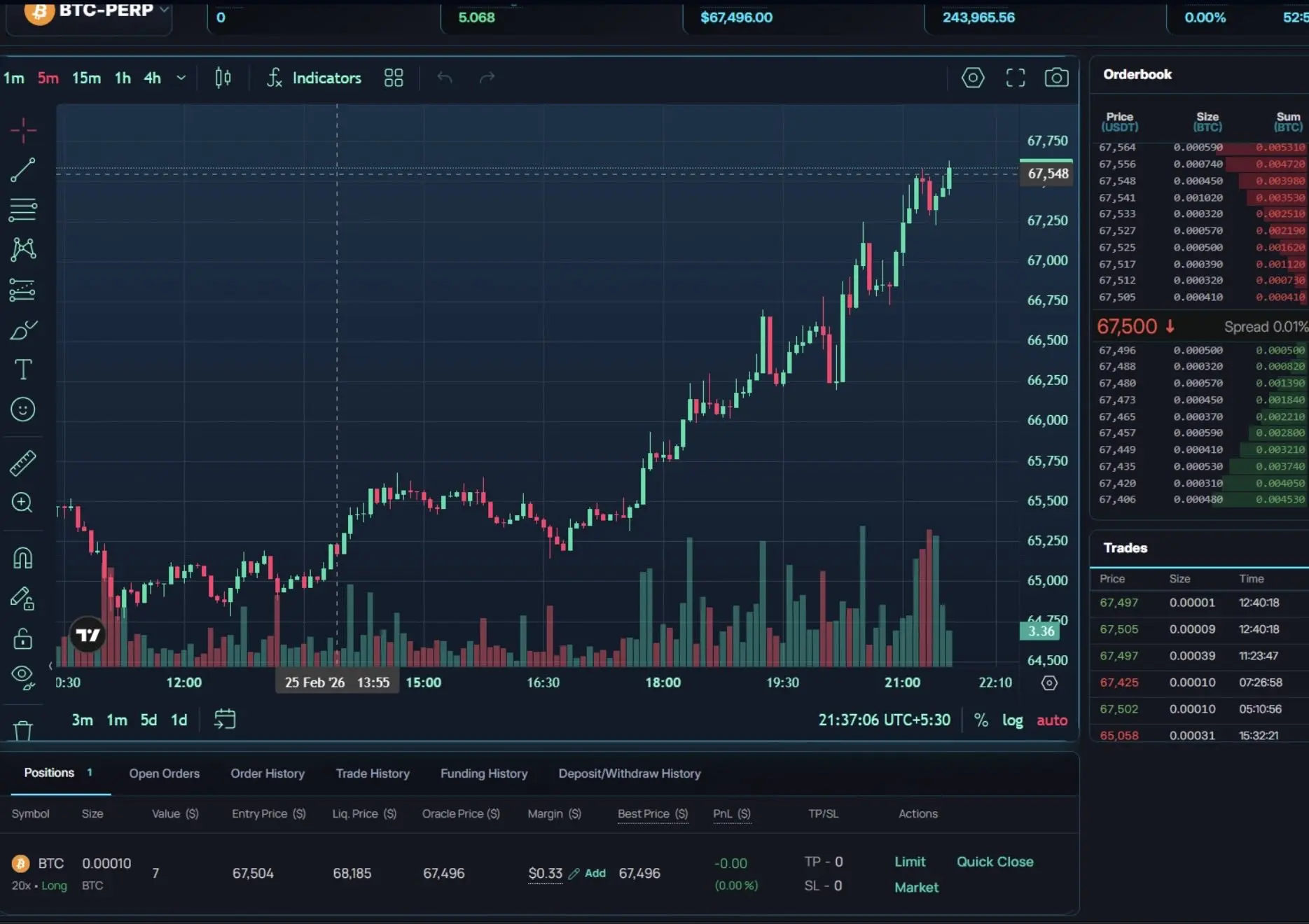
Task: Take a chart snapshot with camera
Action: (x=1057, y=78)
